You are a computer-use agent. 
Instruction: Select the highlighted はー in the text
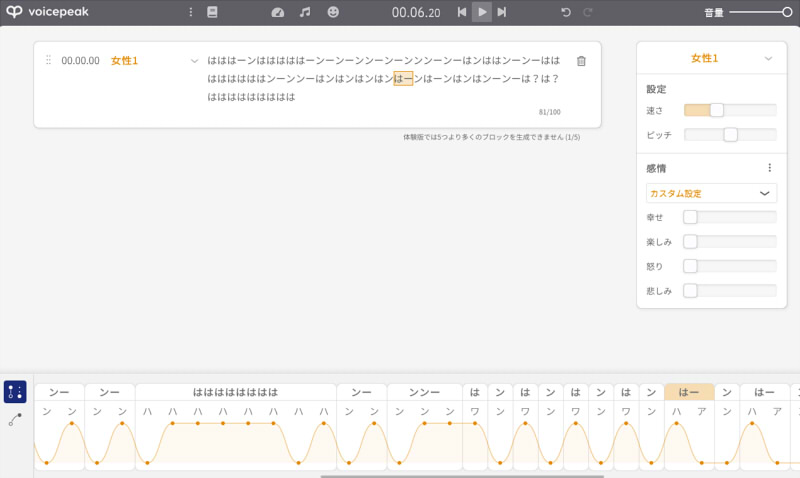403,79
